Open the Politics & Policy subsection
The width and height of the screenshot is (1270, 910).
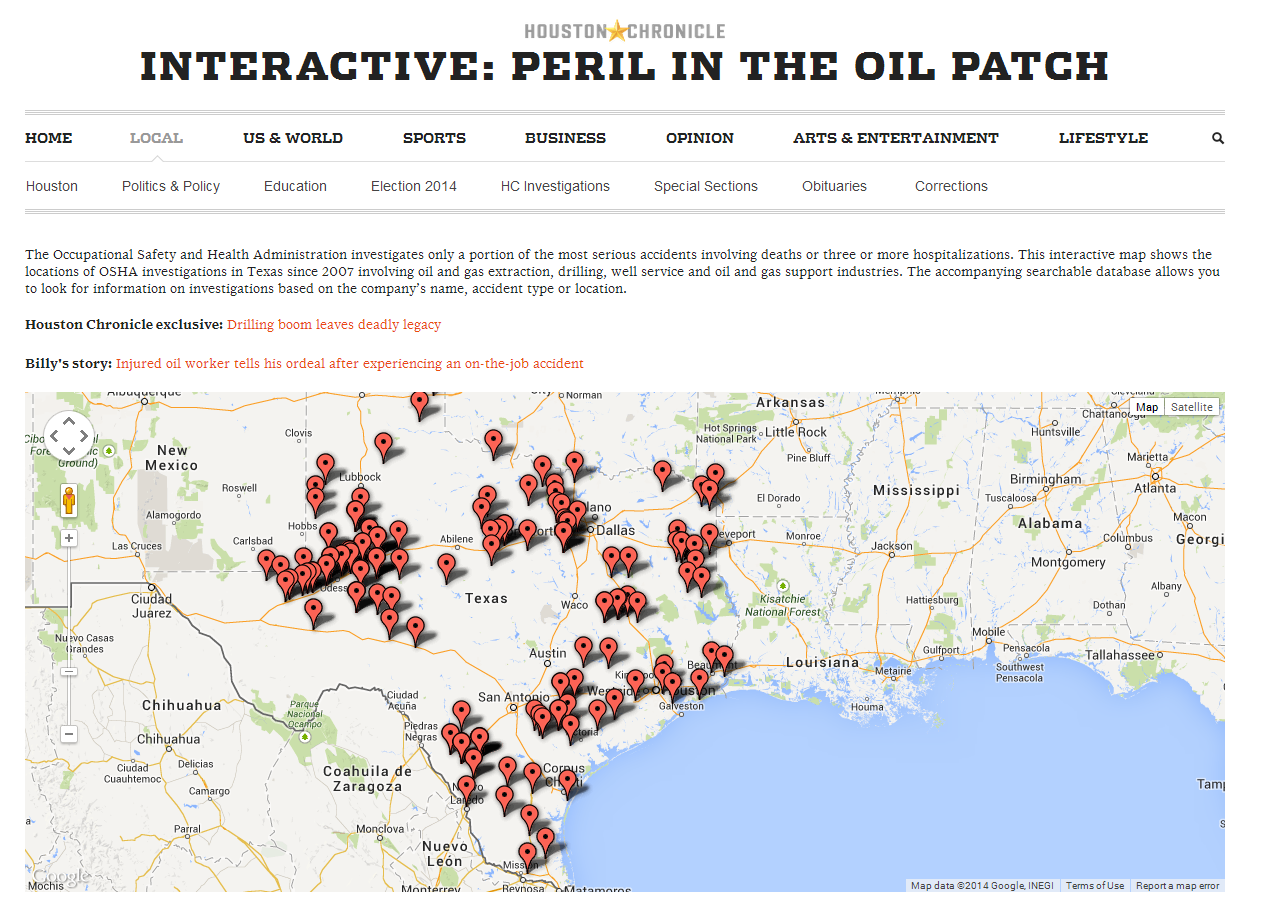(171, 186)
